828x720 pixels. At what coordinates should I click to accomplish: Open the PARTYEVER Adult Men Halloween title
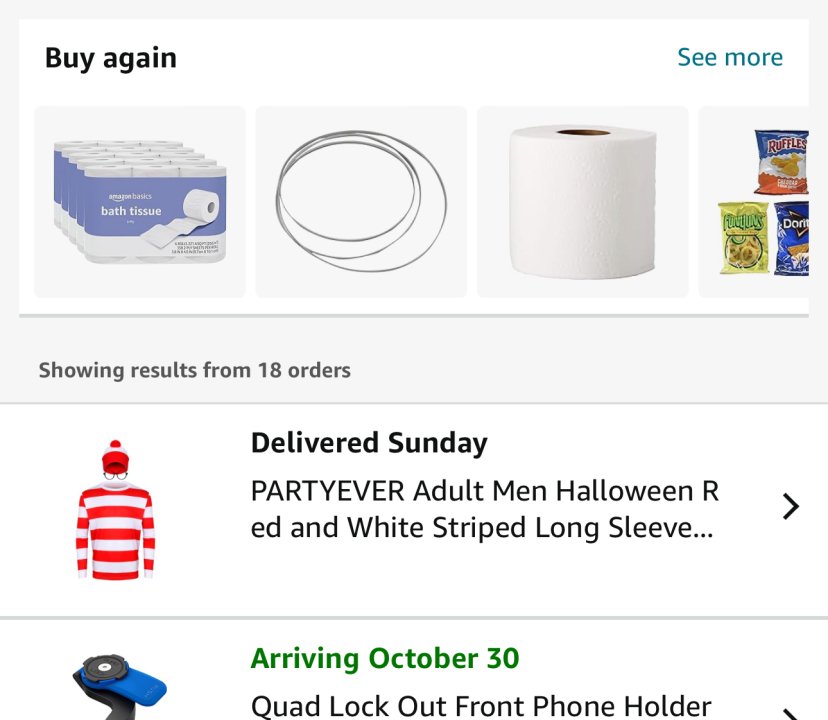[x=484, y=509]
